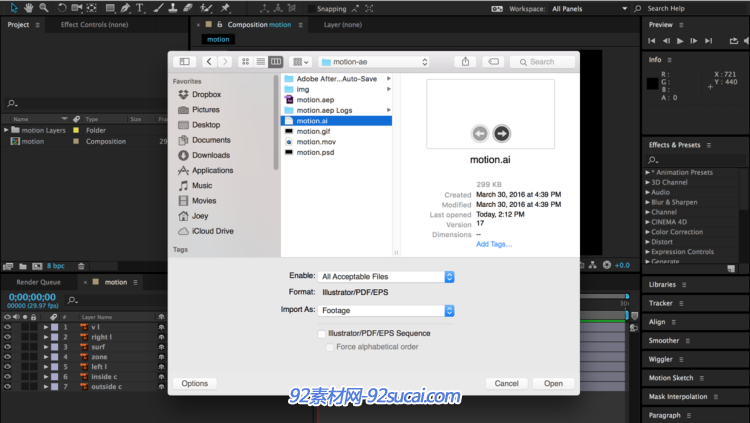The width and height of the screenshot is (750, 423).
Task: Click the dialog share icon
Action: (465, 62)
